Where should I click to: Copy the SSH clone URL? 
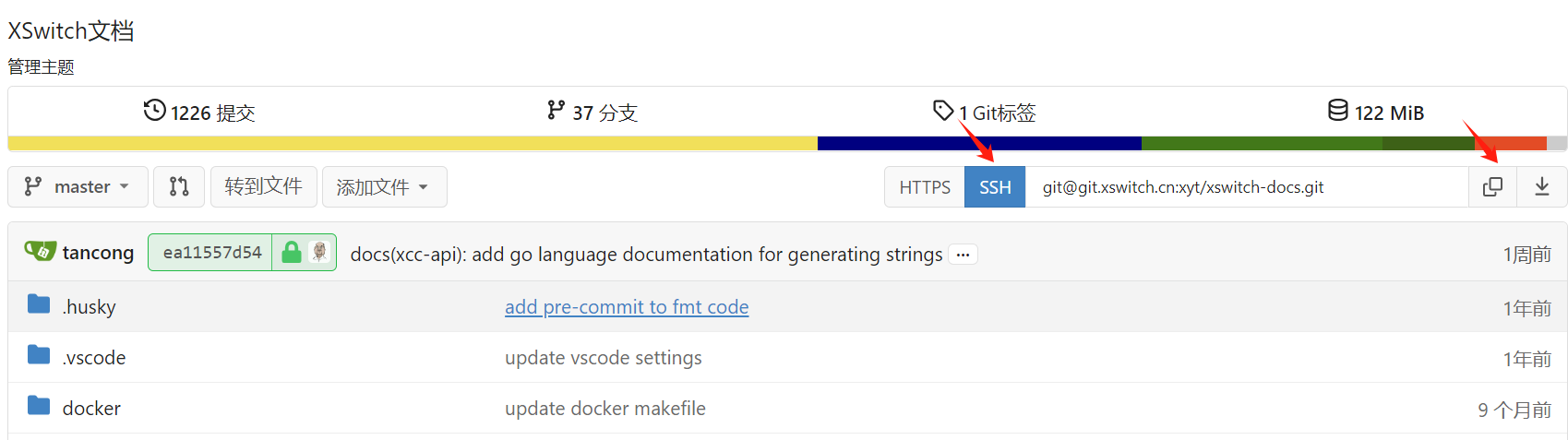pyautogui.click(x=1492, y=187)
